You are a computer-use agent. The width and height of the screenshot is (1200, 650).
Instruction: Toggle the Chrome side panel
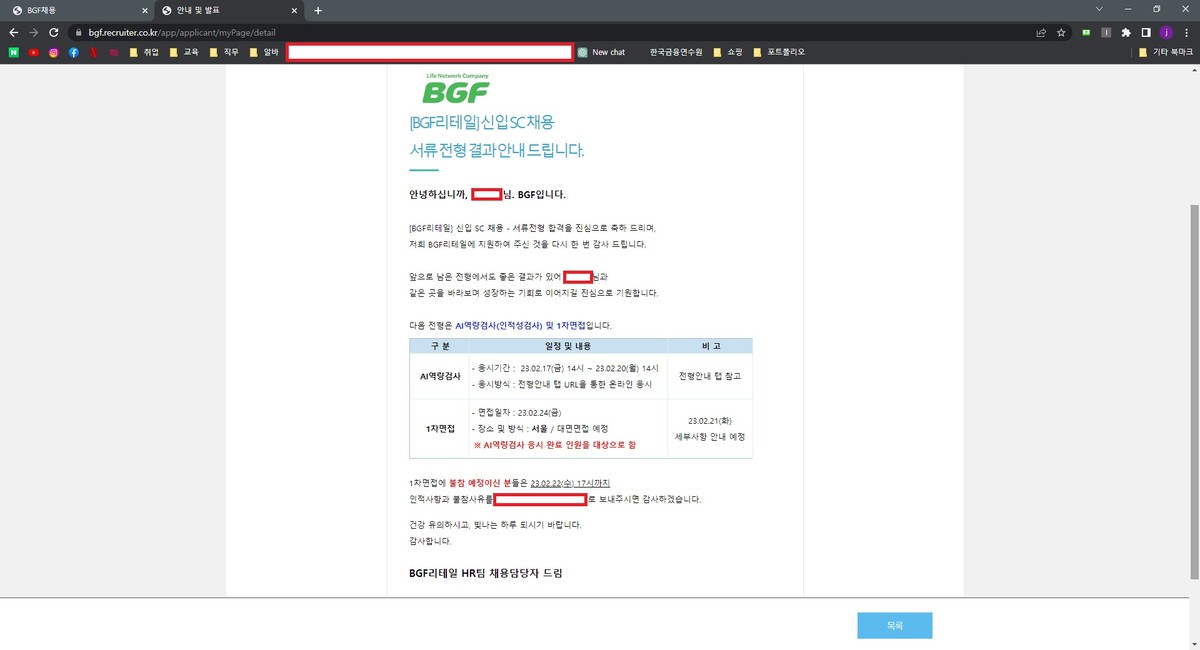point(1146,32)
